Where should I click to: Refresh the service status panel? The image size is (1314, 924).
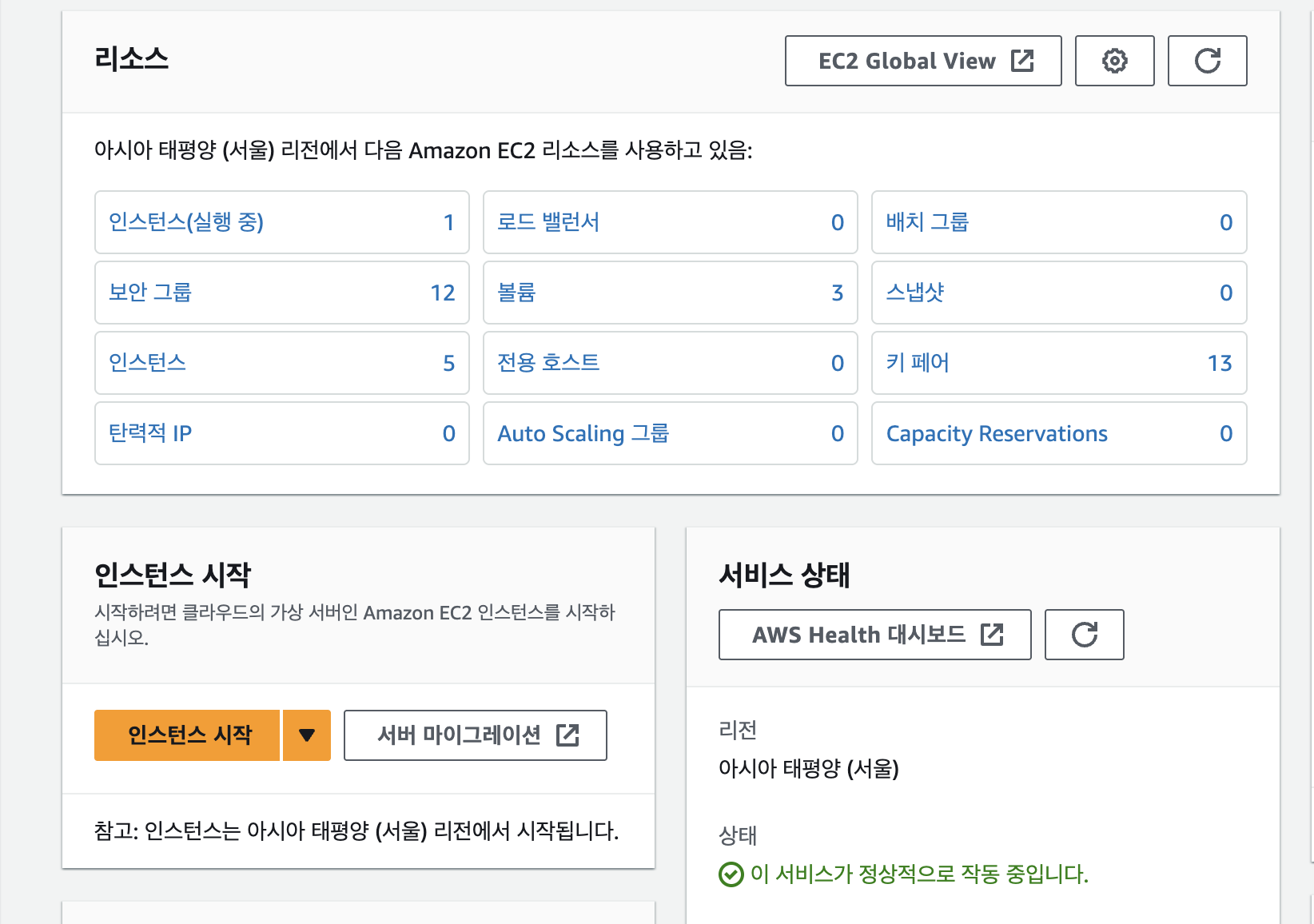coord(1084,635)
